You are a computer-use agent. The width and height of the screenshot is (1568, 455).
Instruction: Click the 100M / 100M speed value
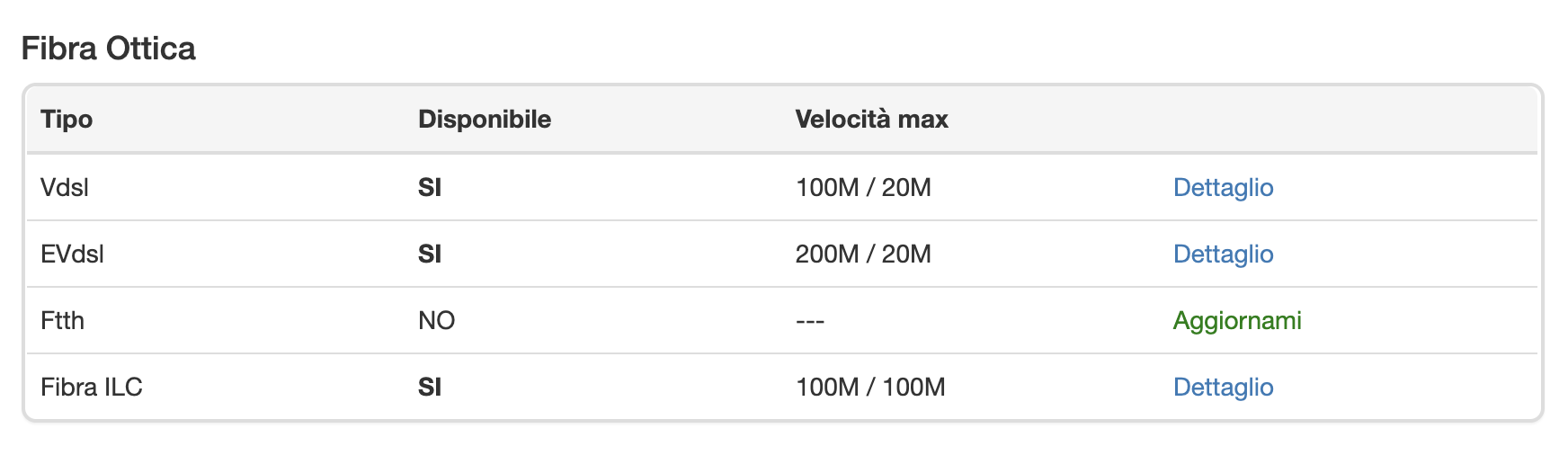pos(870,387)
